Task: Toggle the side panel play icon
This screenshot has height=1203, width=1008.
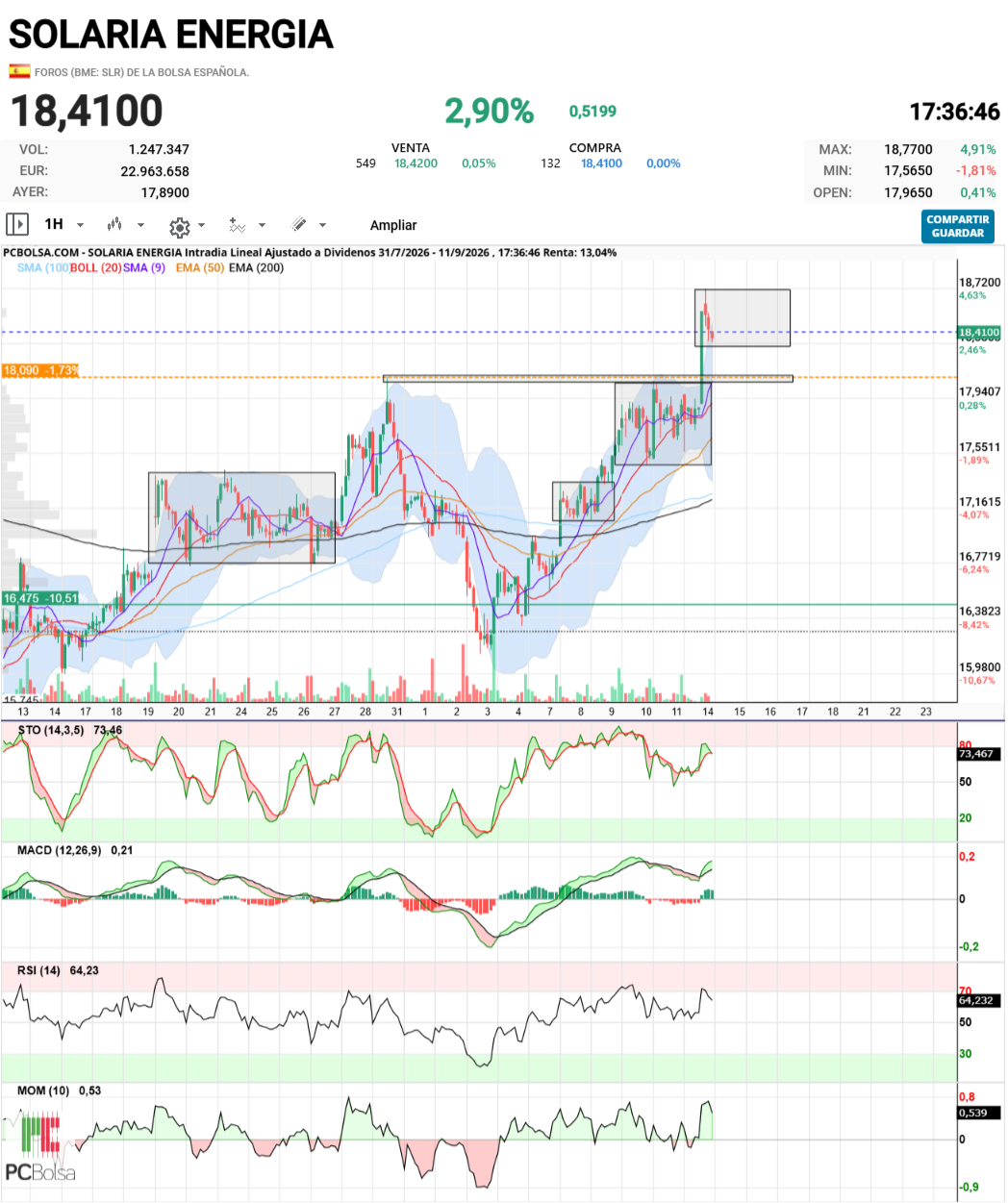Action: 17,224
